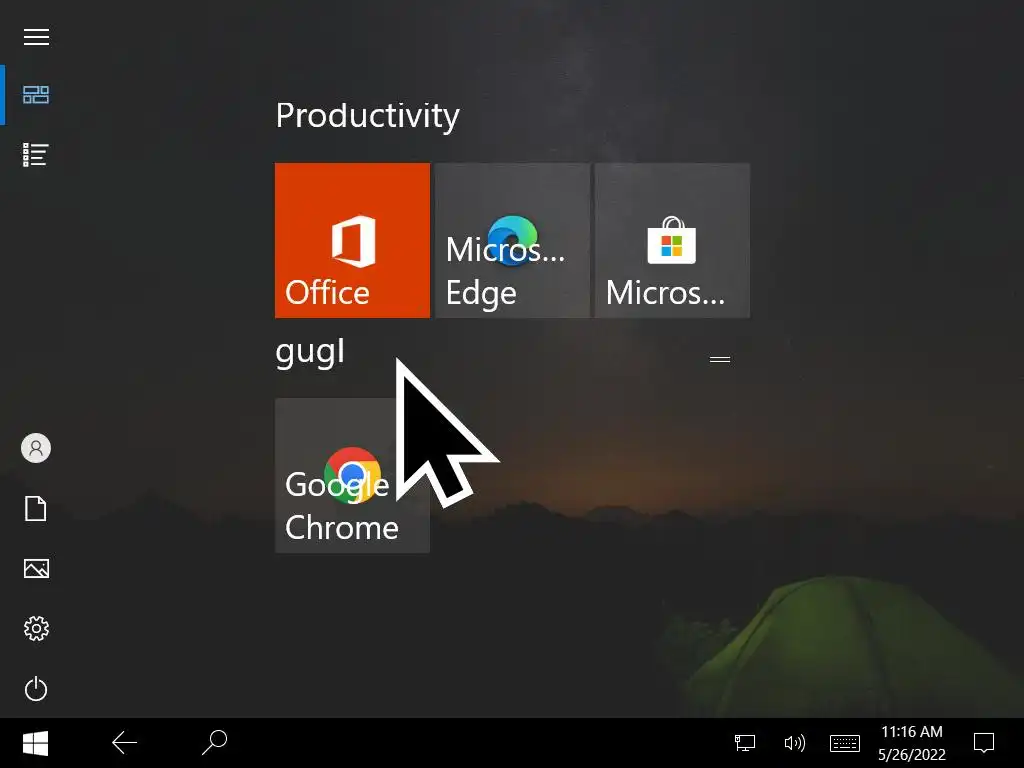The width and height of the screenshot is (1024, 768).
Task: Click the Power button icon
Action: click(x=36, y=689)
